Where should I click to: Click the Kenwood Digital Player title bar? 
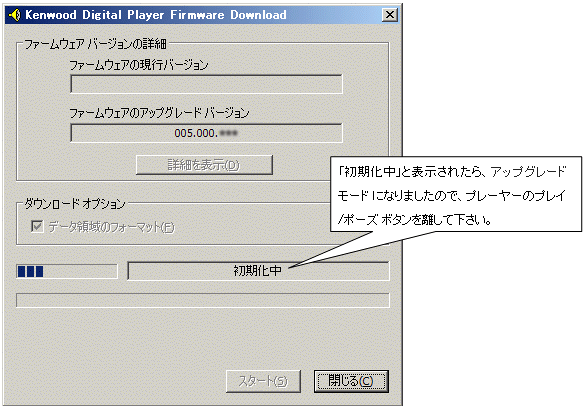[201, 15]
